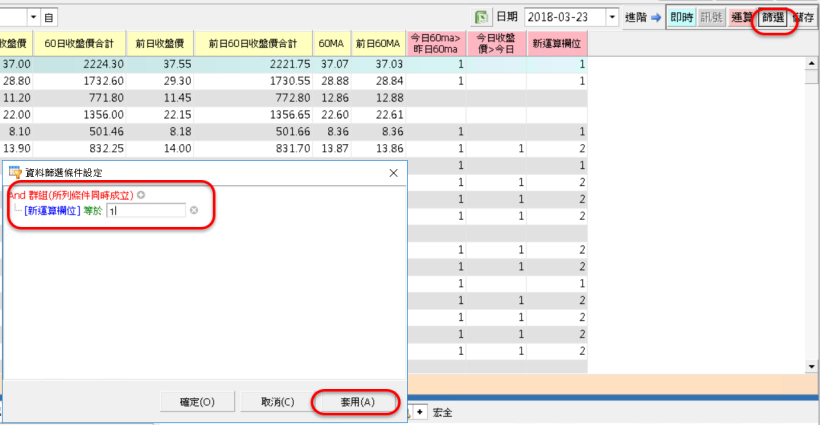Click the 今日60ma>昨日60ma column header
Viewport: 820px width, 425px height.
pyautogui.click(x=436, y=43)
